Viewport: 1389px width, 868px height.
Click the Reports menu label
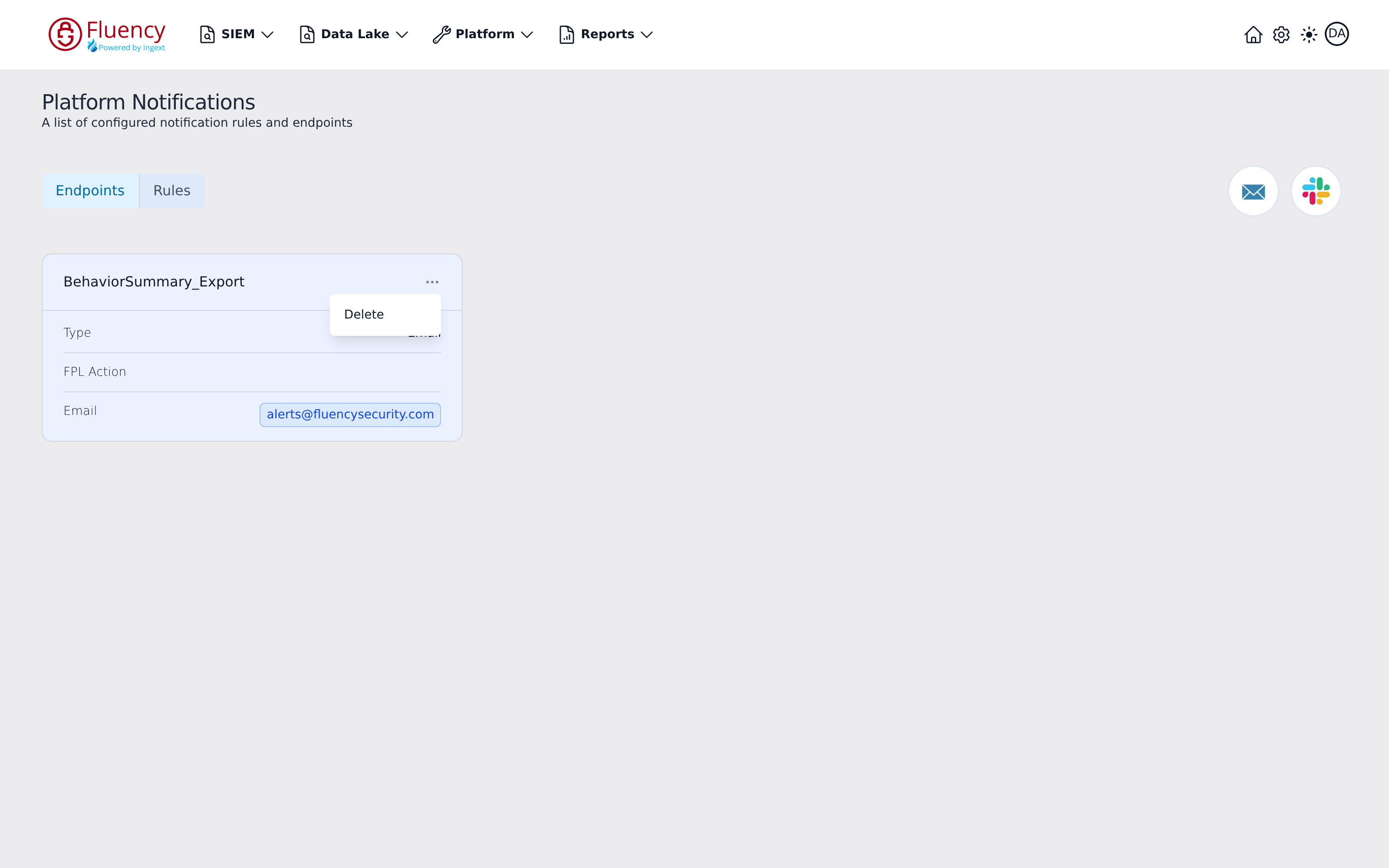[607, 34]
